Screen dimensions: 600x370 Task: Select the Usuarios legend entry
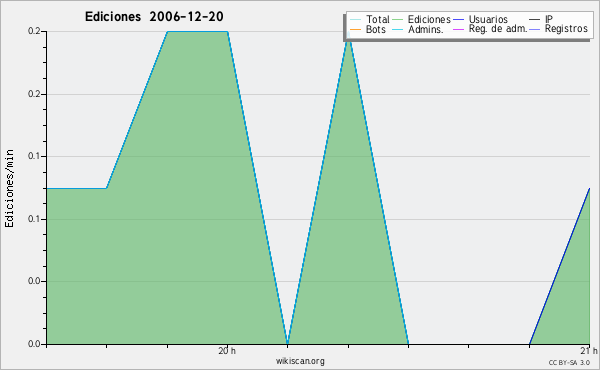point(481,19)
